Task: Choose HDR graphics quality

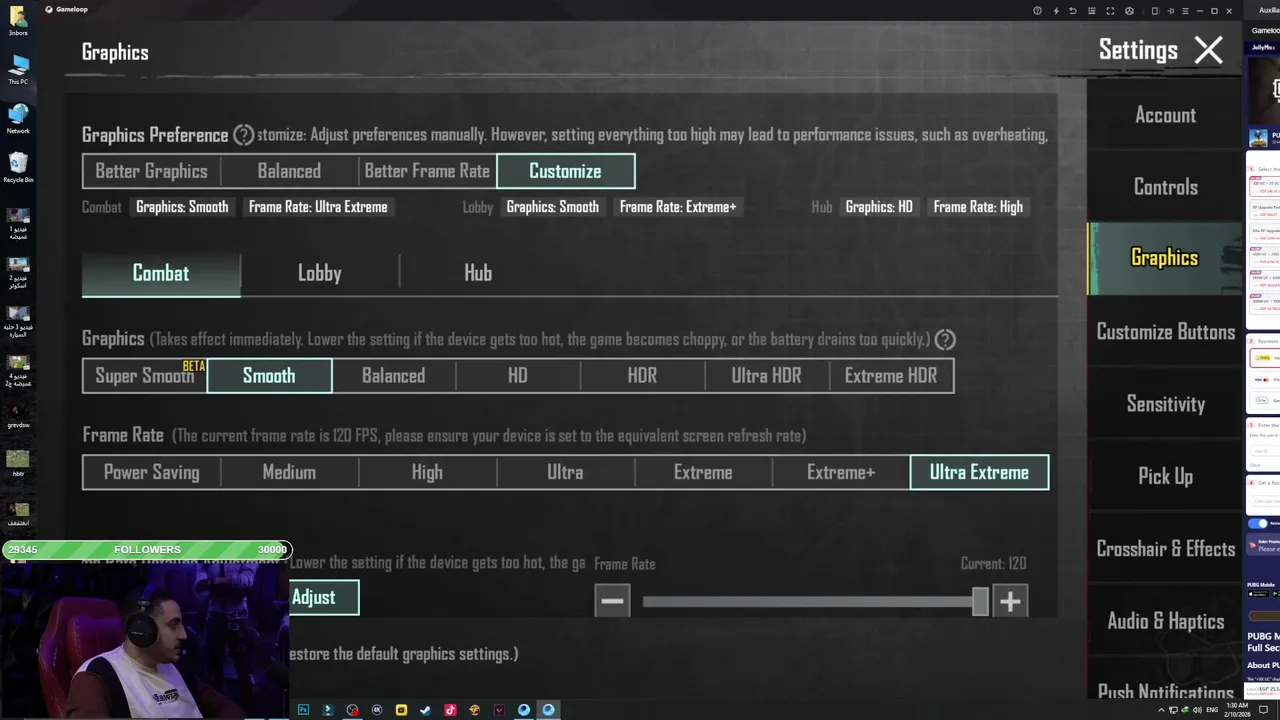Action: (642, 376)
